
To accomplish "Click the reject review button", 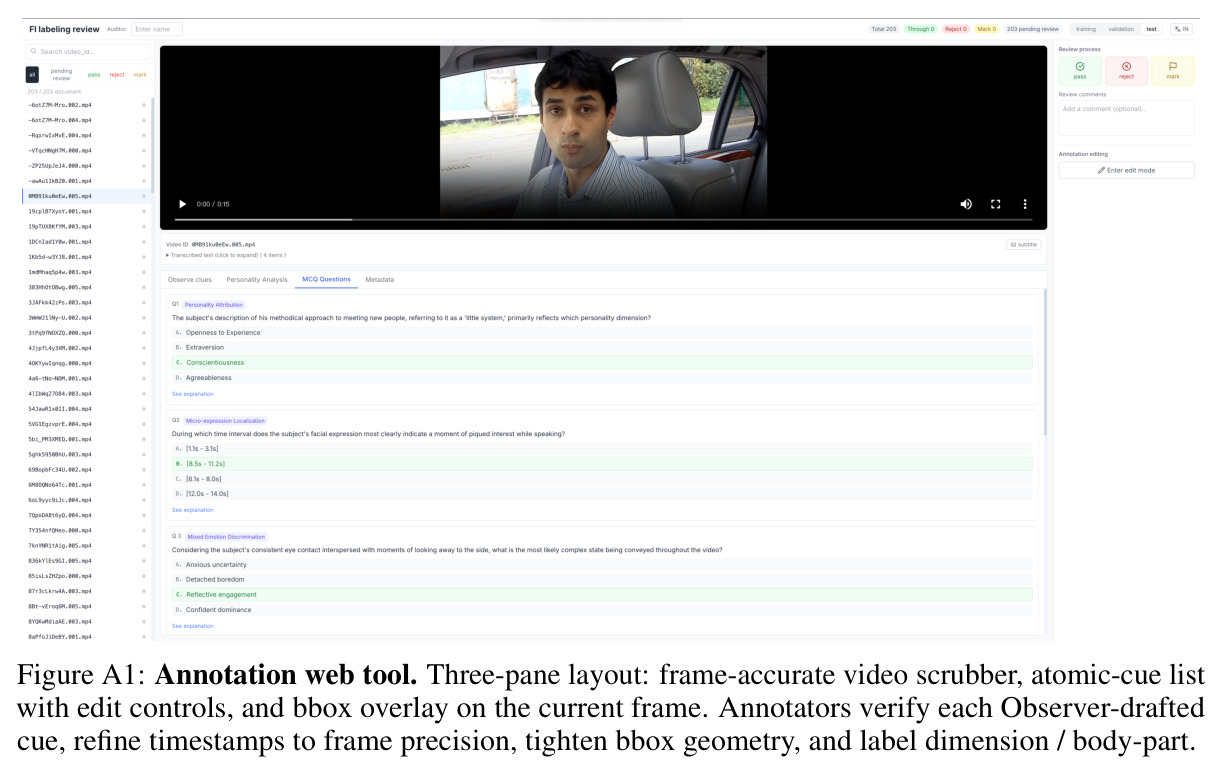I will point(1126,70).
